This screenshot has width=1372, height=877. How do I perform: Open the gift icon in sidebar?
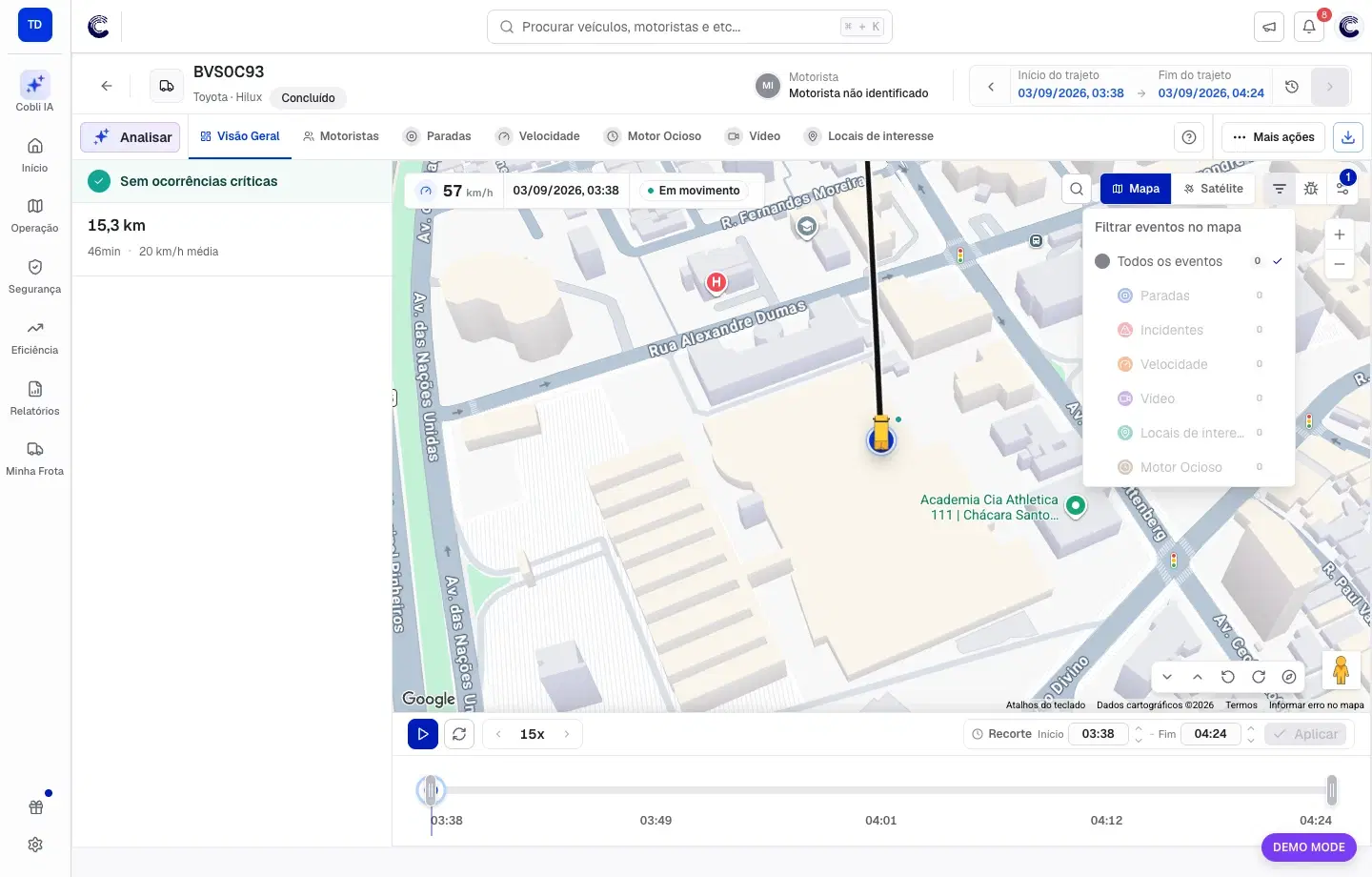[35, 807]
